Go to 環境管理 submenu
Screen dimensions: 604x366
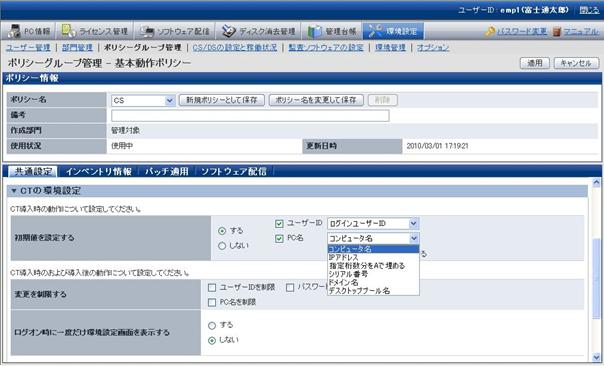point(390,47)
